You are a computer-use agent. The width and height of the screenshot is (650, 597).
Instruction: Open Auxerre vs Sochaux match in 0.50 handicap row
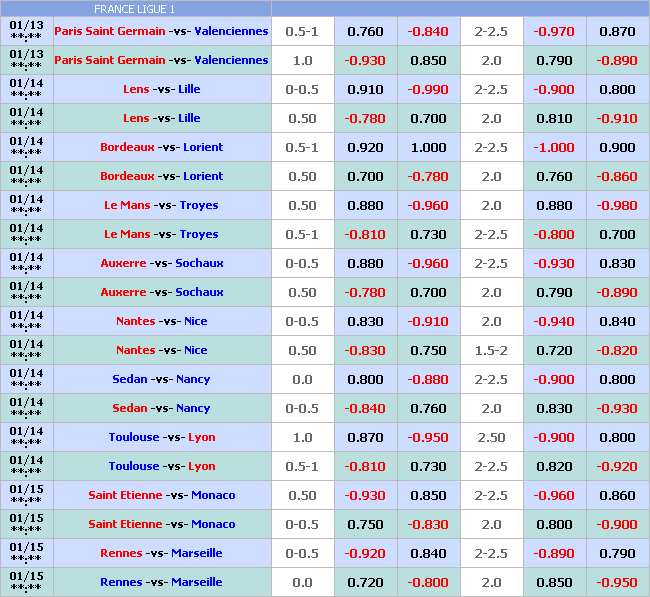(161, 292)
